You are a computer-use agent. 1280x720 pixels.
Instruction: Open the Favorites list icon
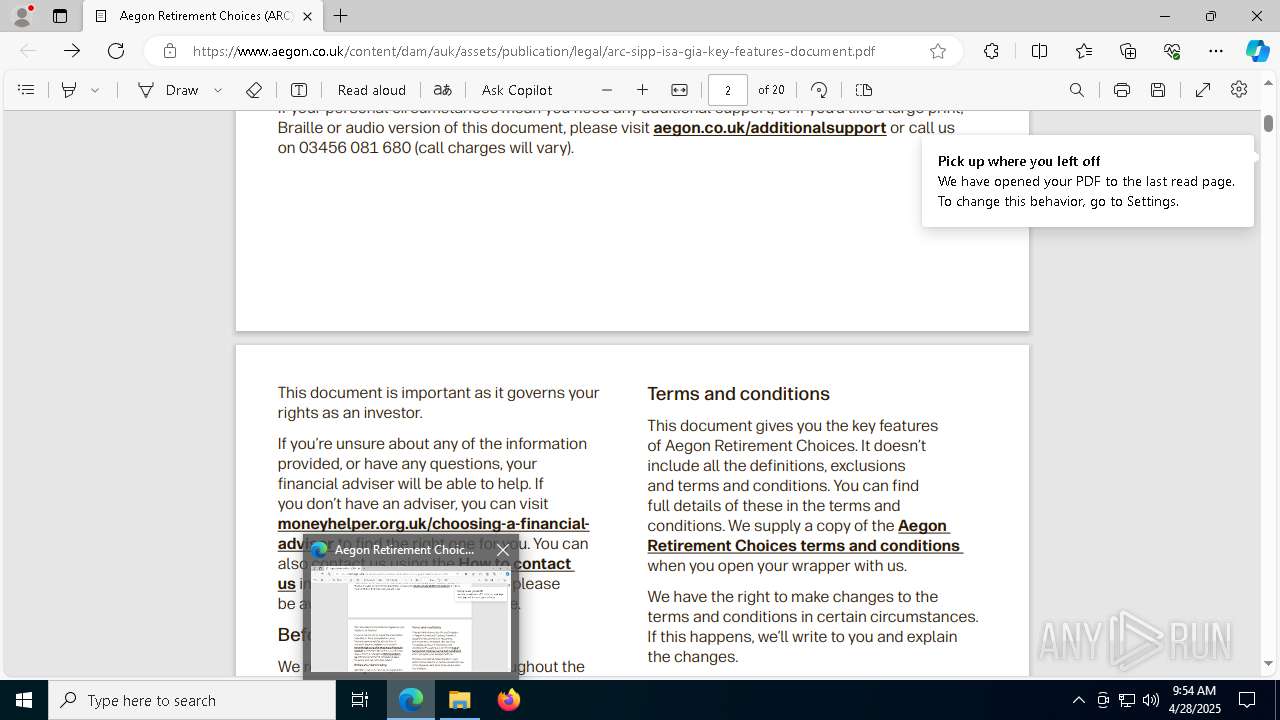pyautogui.click(x=1084, y=51)
